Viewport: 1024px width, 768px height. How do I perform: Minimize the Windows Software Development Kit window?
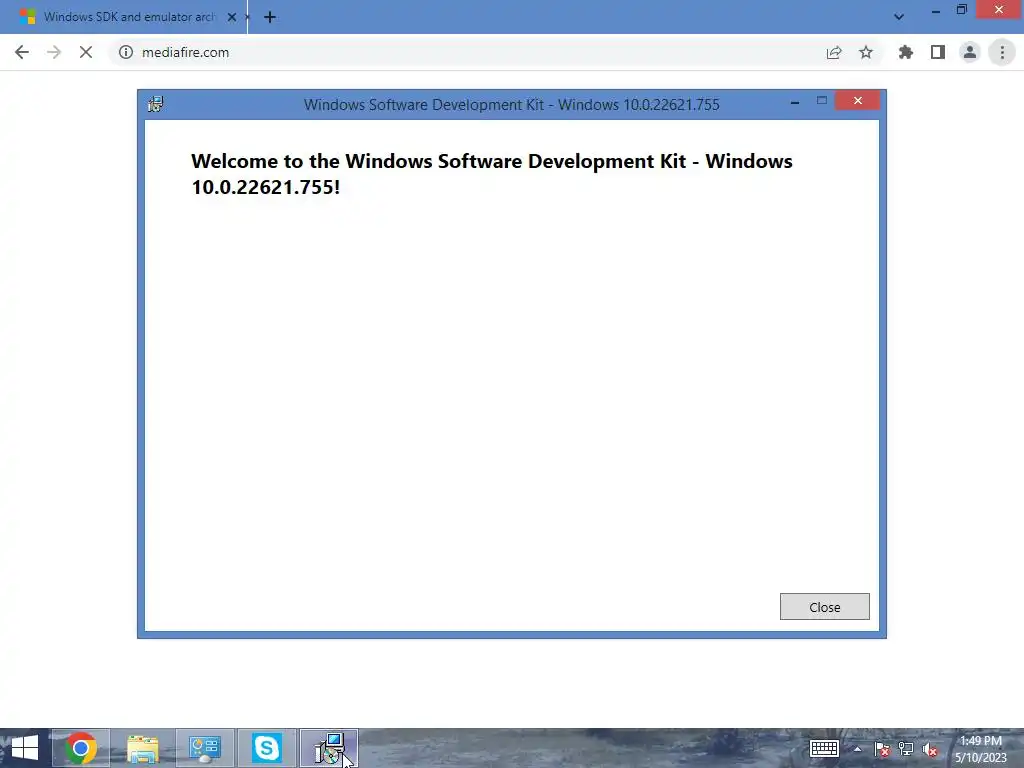point(795,102)
